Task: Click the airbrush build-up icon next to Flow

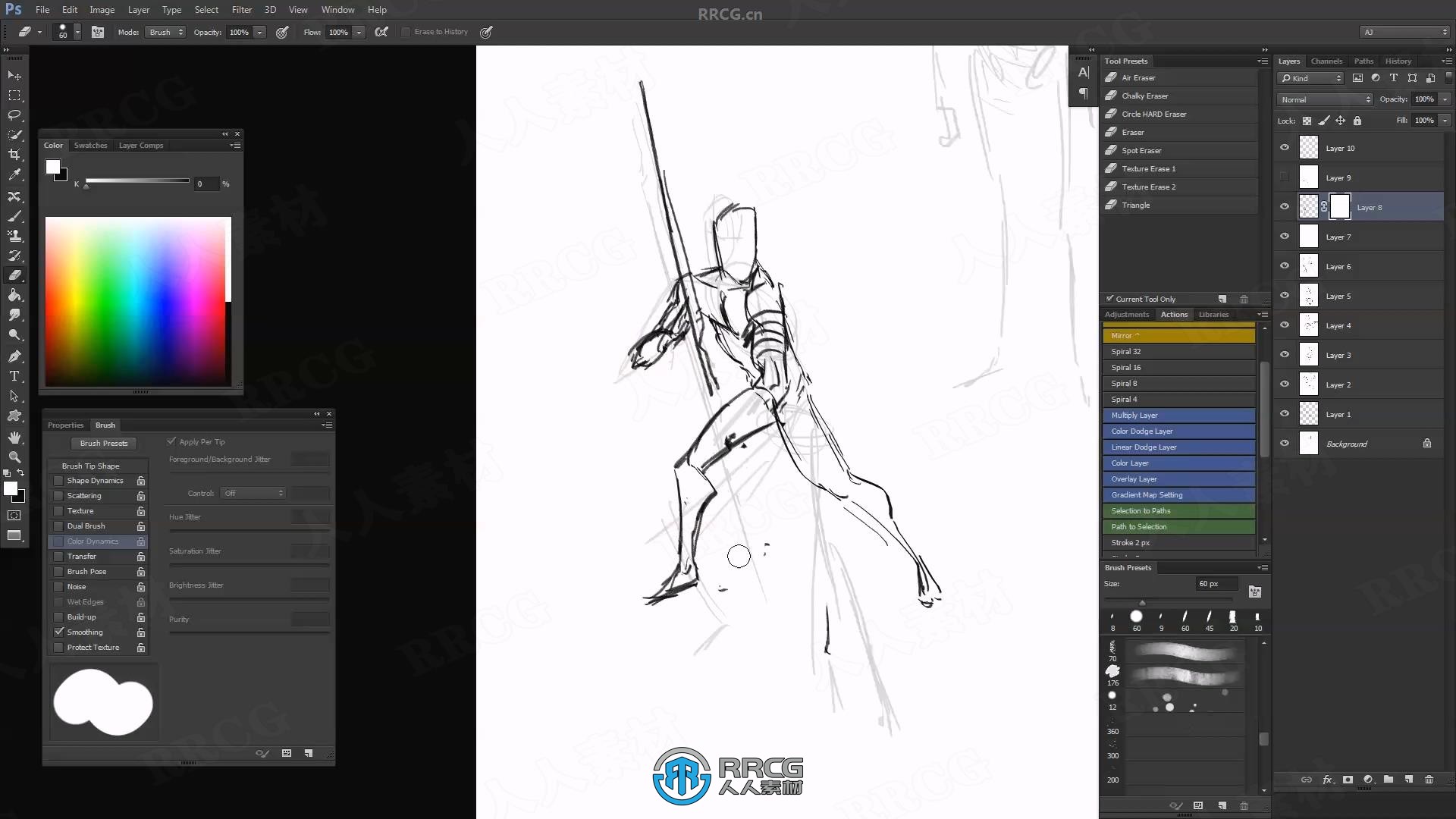Action: click(381, 32)
